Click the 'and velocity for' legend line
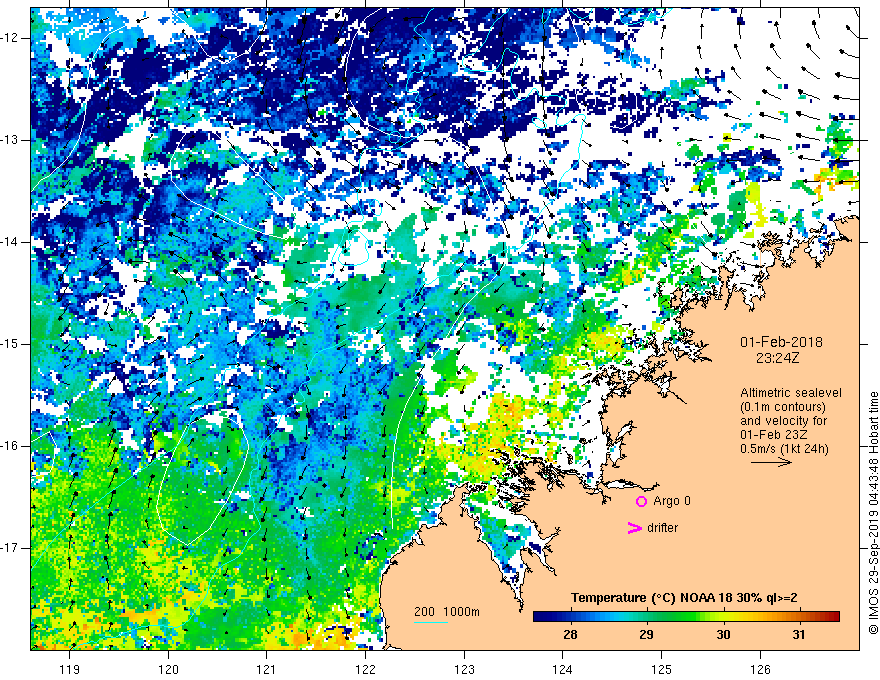Viewport: 880px width, 680px height. (x=783, y=421)
